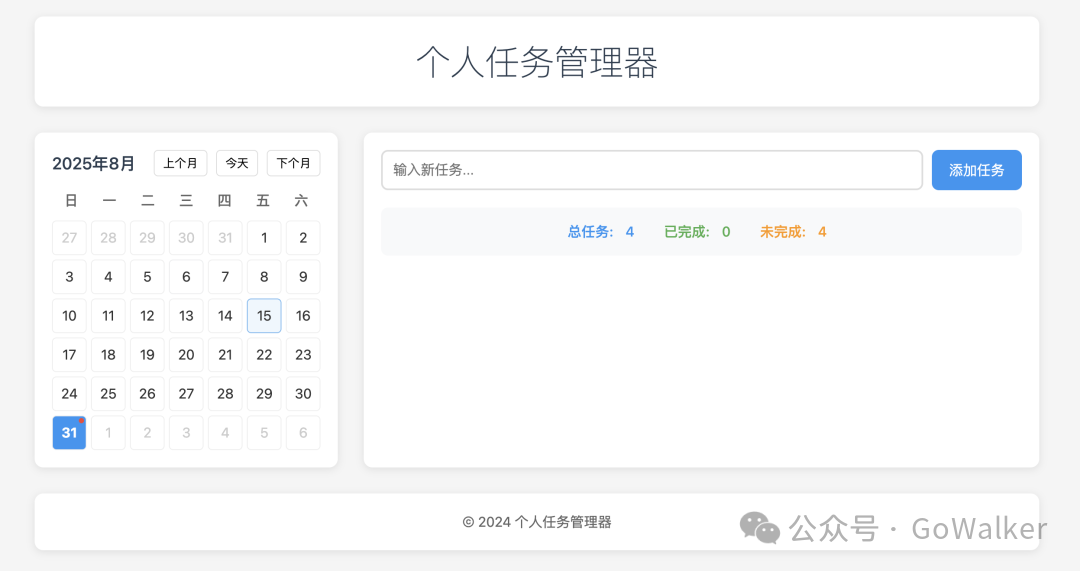Choose August 8 in the calendar

click(264, 277)
